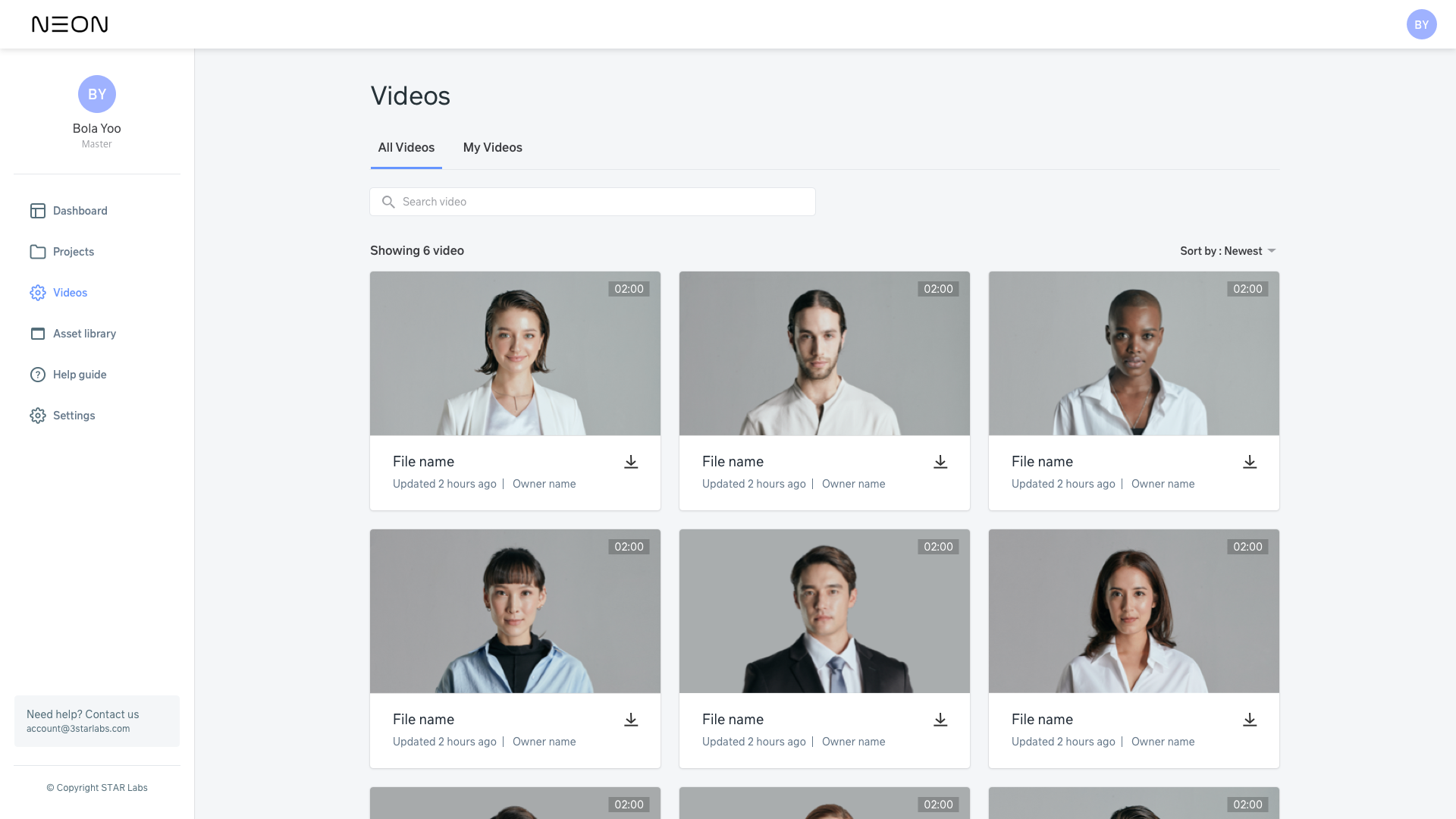Select the Asset library icon

[x=38, y=334]
